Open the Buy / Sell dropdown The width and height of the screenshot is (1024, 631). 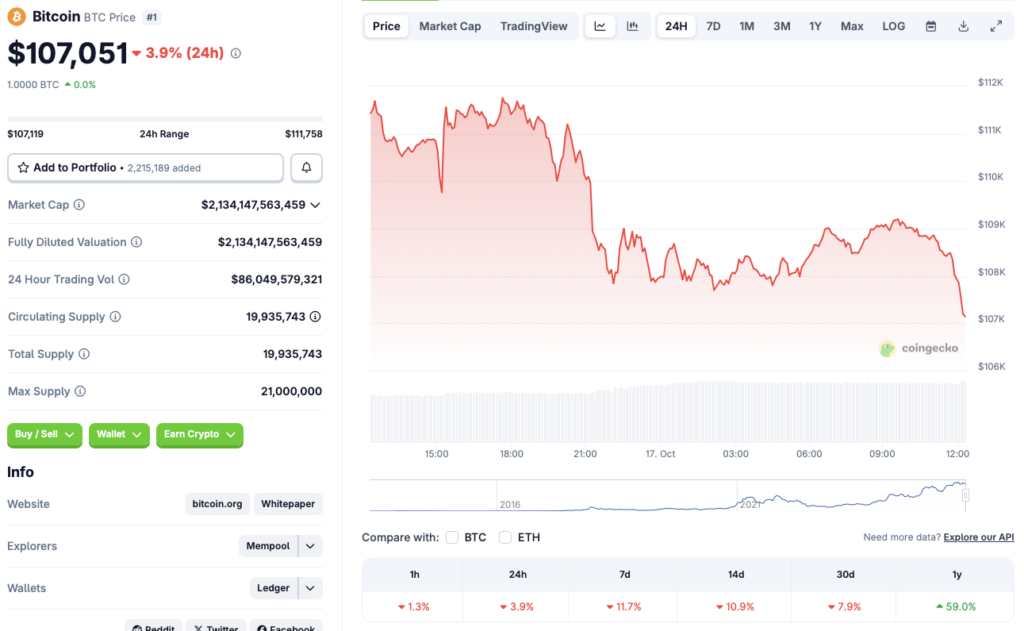coord(45,435)
